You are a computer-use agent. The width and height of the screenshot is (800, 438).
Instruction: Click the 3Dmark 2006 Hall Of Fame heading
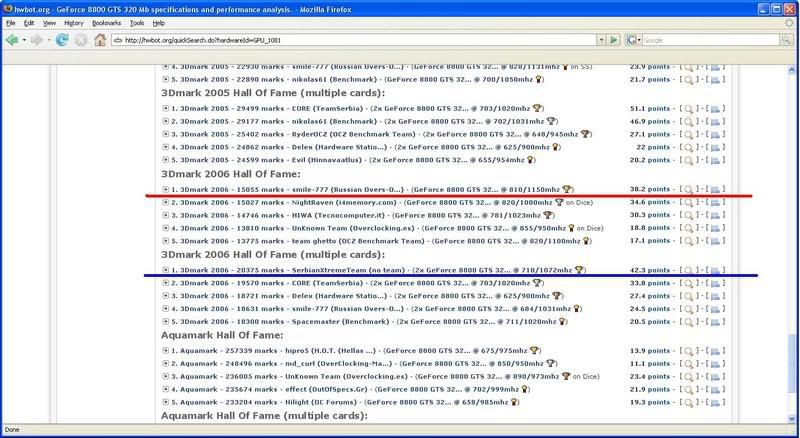[x=231, y=174]
